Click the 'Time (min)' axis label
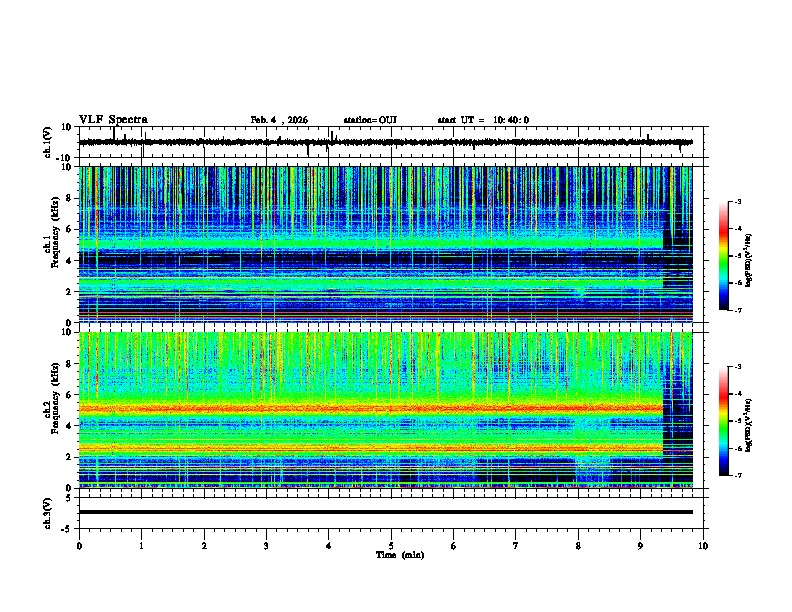Screen dimensions: 792x612 click(x=400, y=555)
